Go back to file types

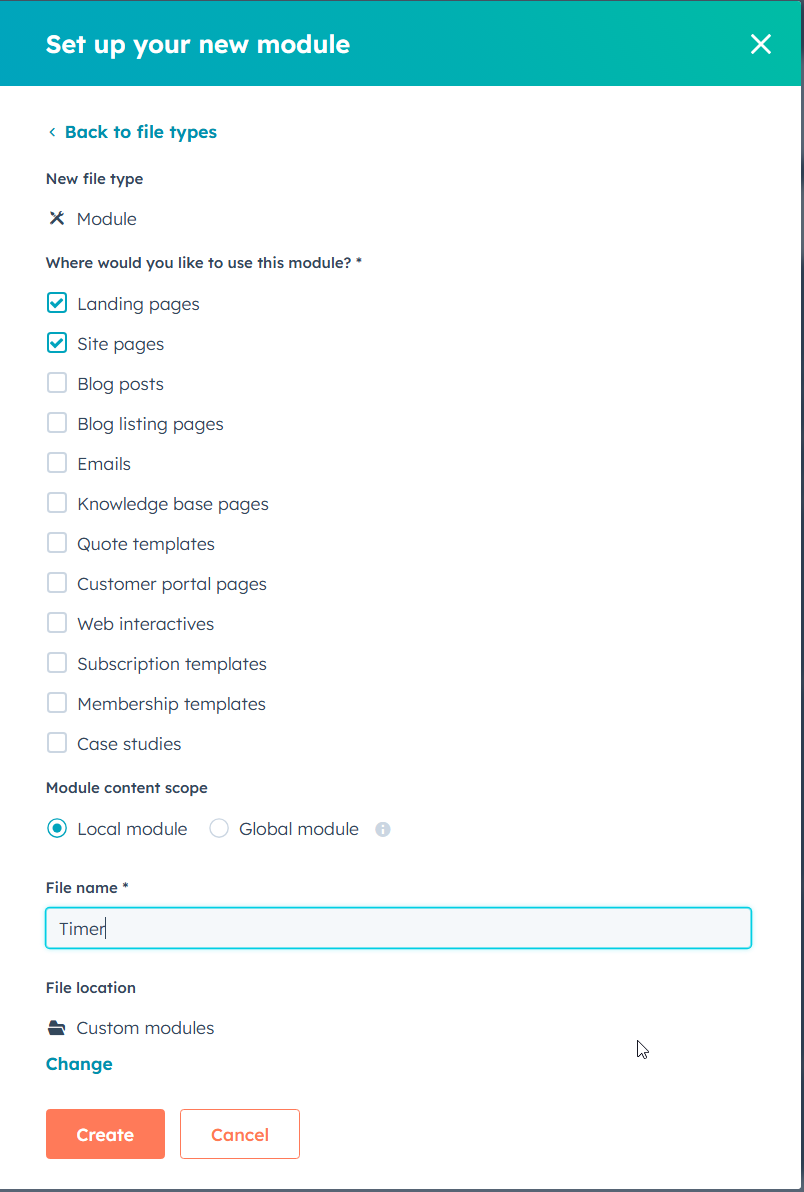click(132, 132)
